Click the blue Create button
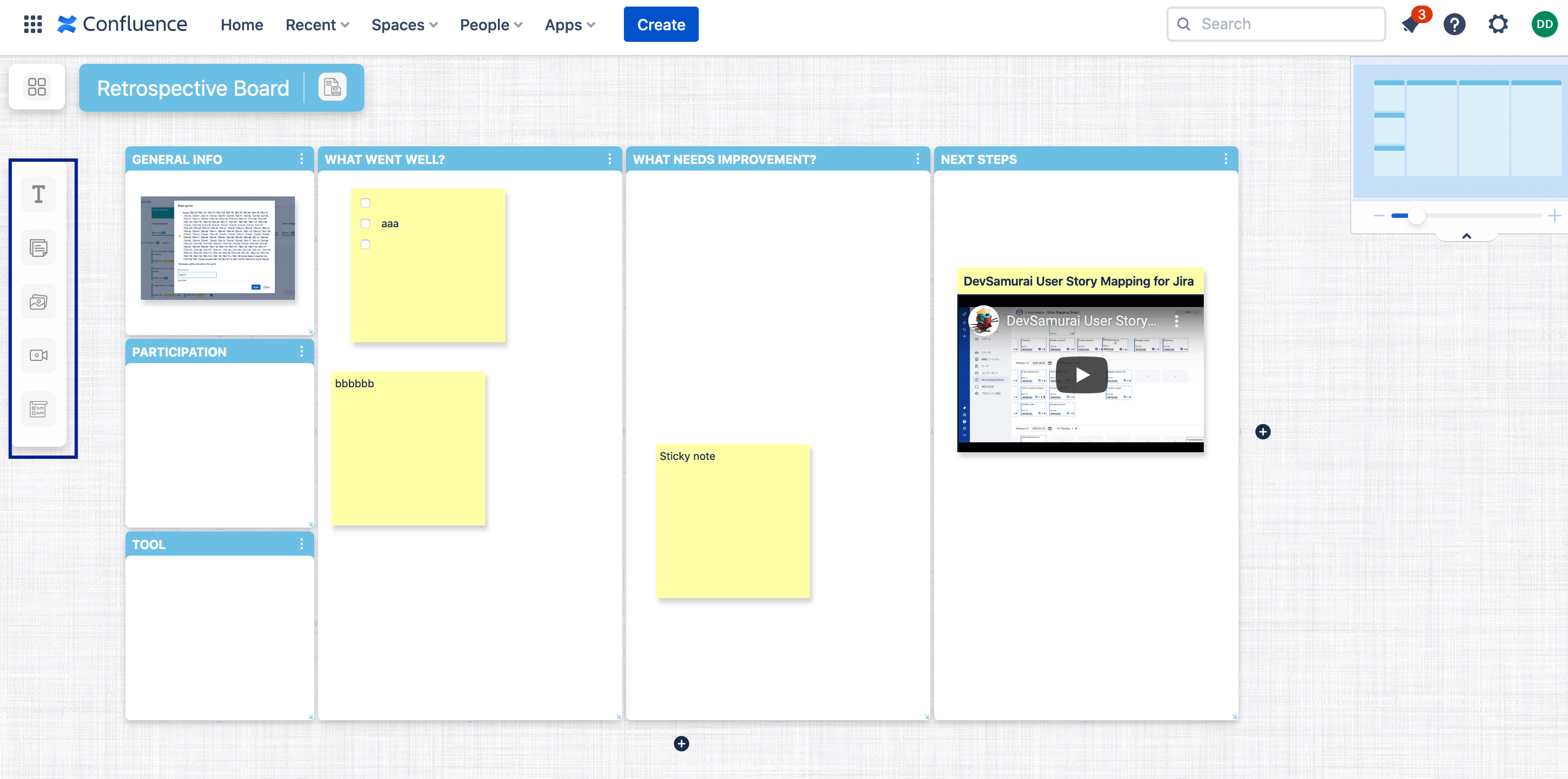Viewport: 1568px width, 779px height. (x=660, y=25)
